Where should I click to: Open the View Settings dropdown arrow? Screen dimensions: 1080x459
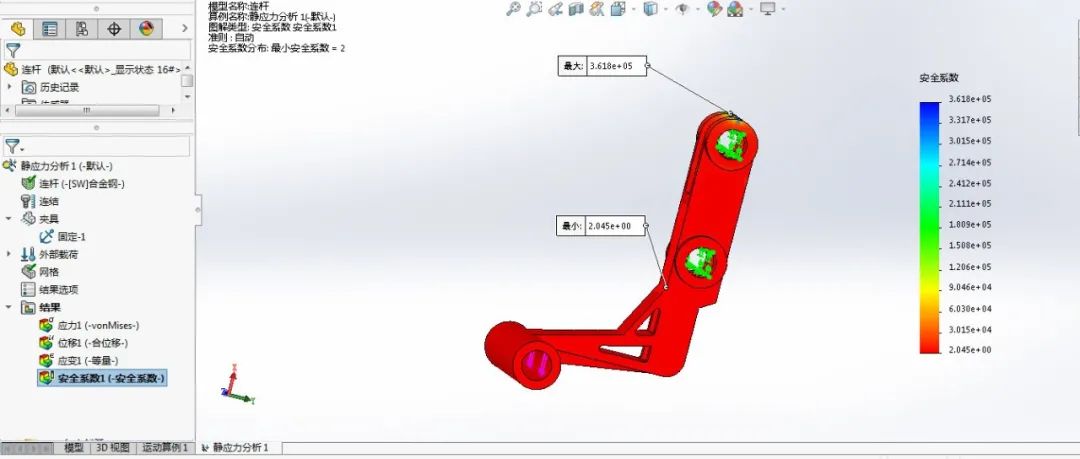click(782, 10)
